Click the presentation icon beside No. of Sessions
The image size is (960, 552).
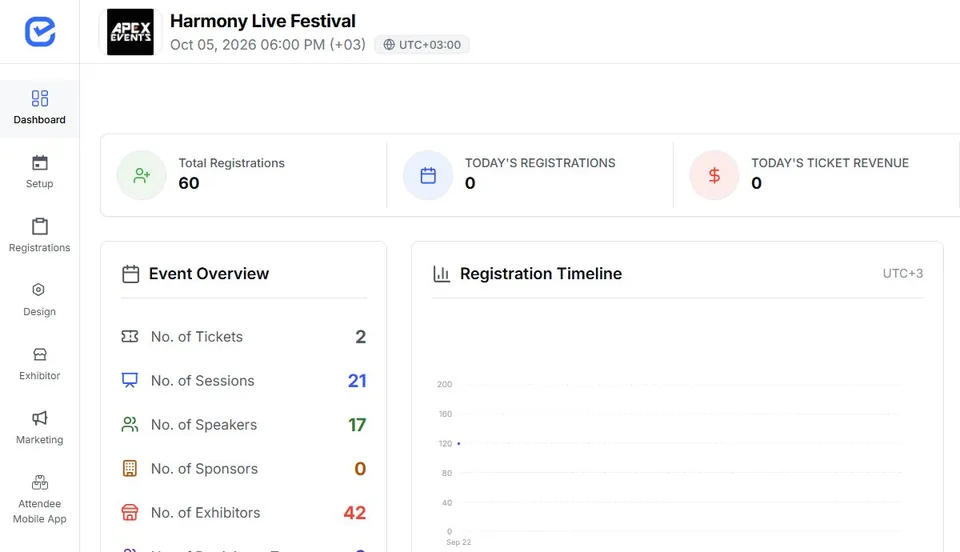coord(130,380)
